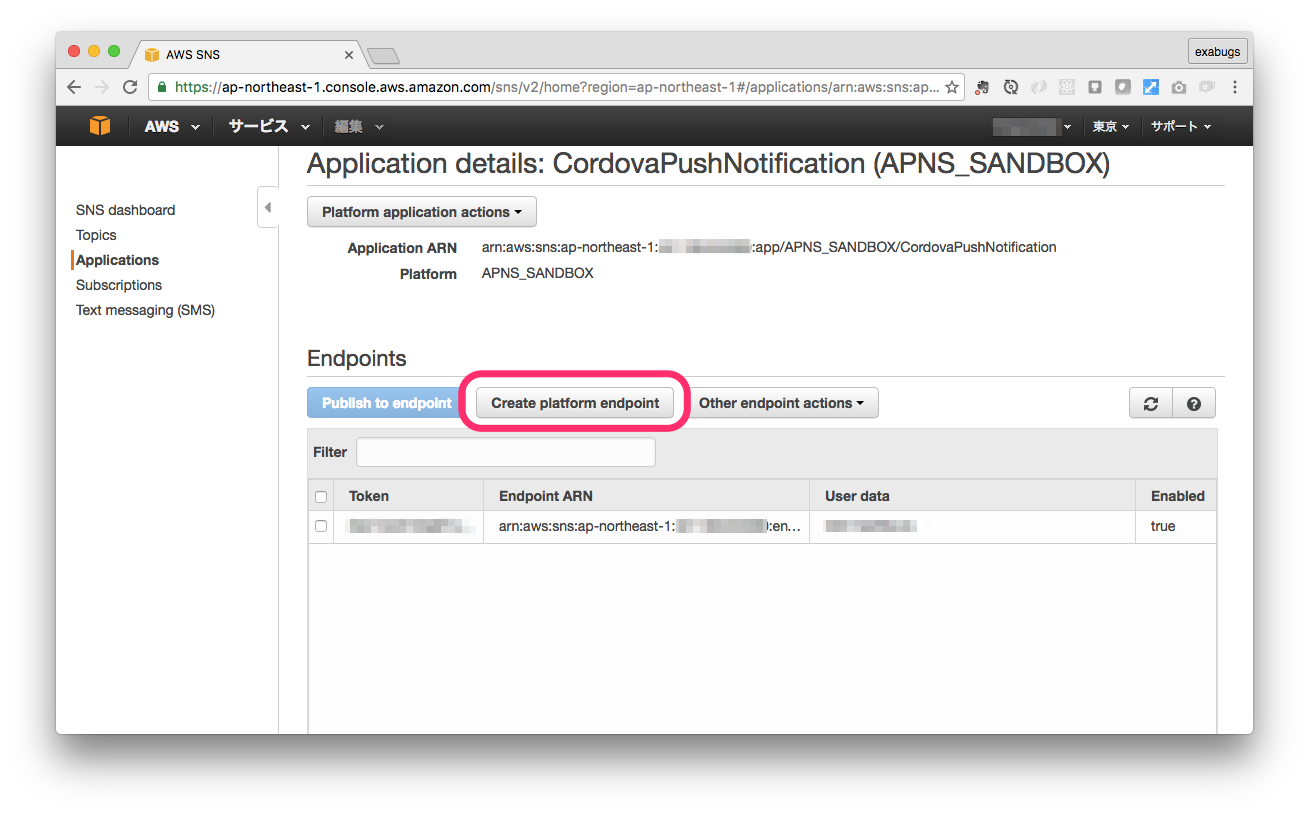Open Subscriptions in the sidebar

pos(119,285)
